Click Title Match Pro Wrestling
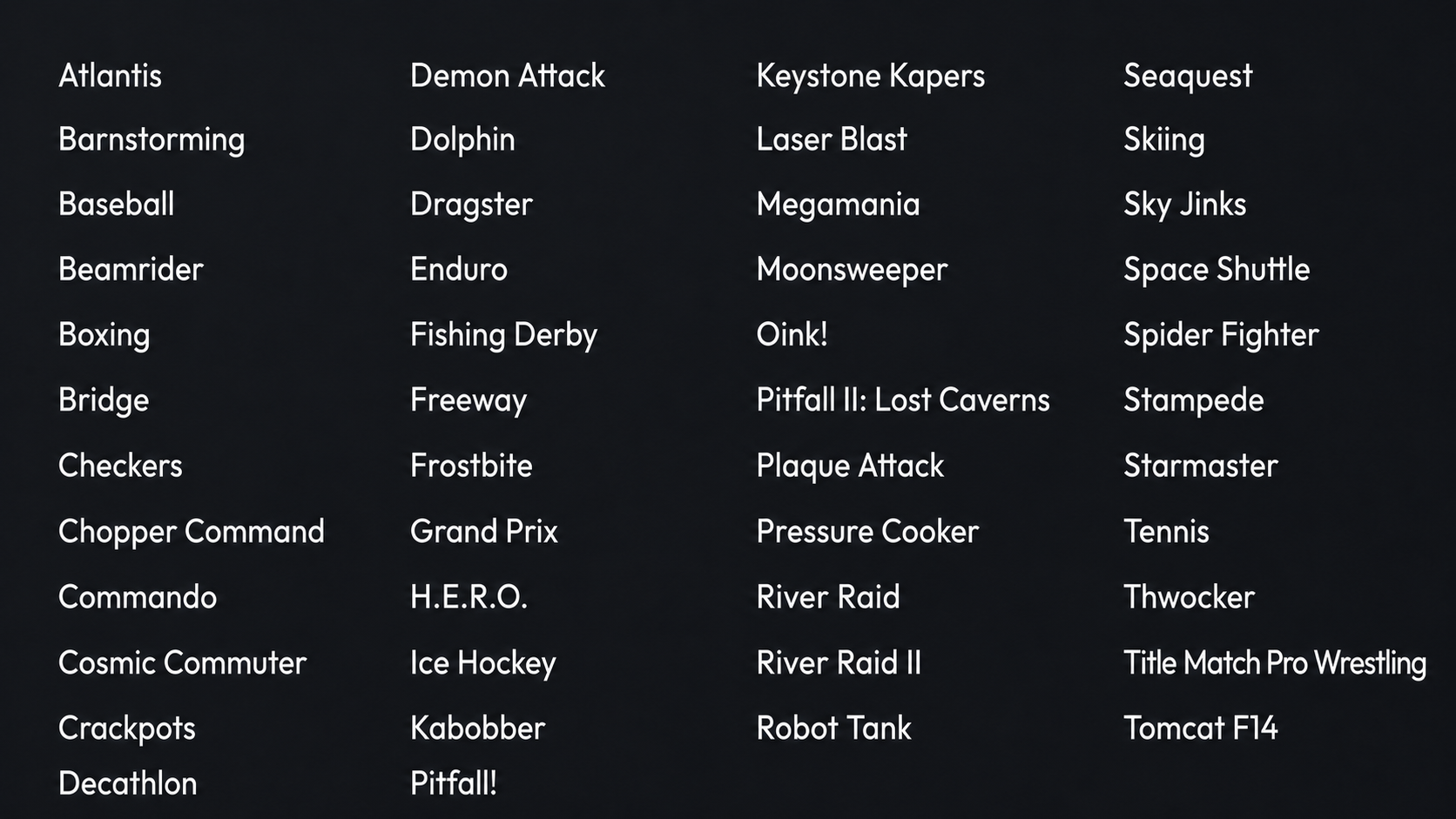Viewport: 1456px width, 819px height. pos(1275,664)
